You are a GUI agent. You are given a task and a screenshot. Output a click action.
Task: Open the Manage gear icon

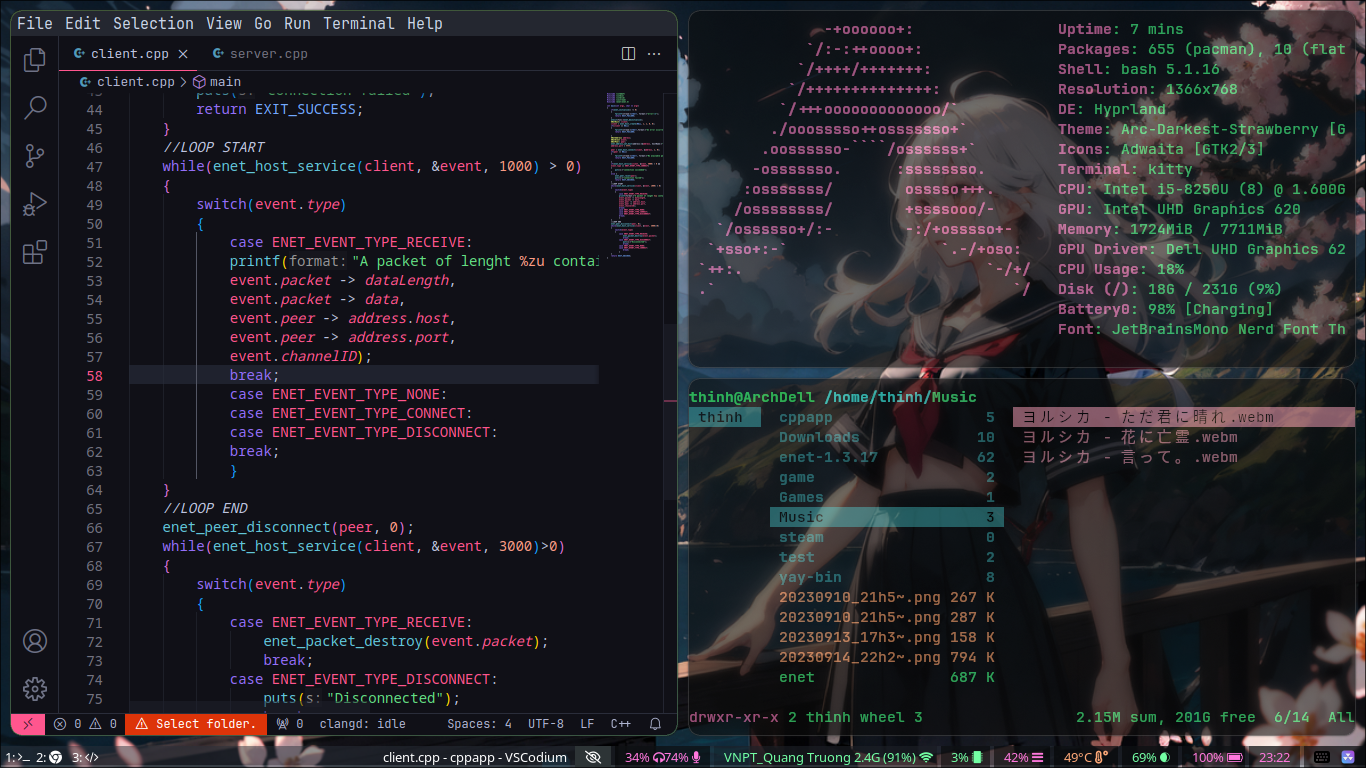[x=35, y=689]
